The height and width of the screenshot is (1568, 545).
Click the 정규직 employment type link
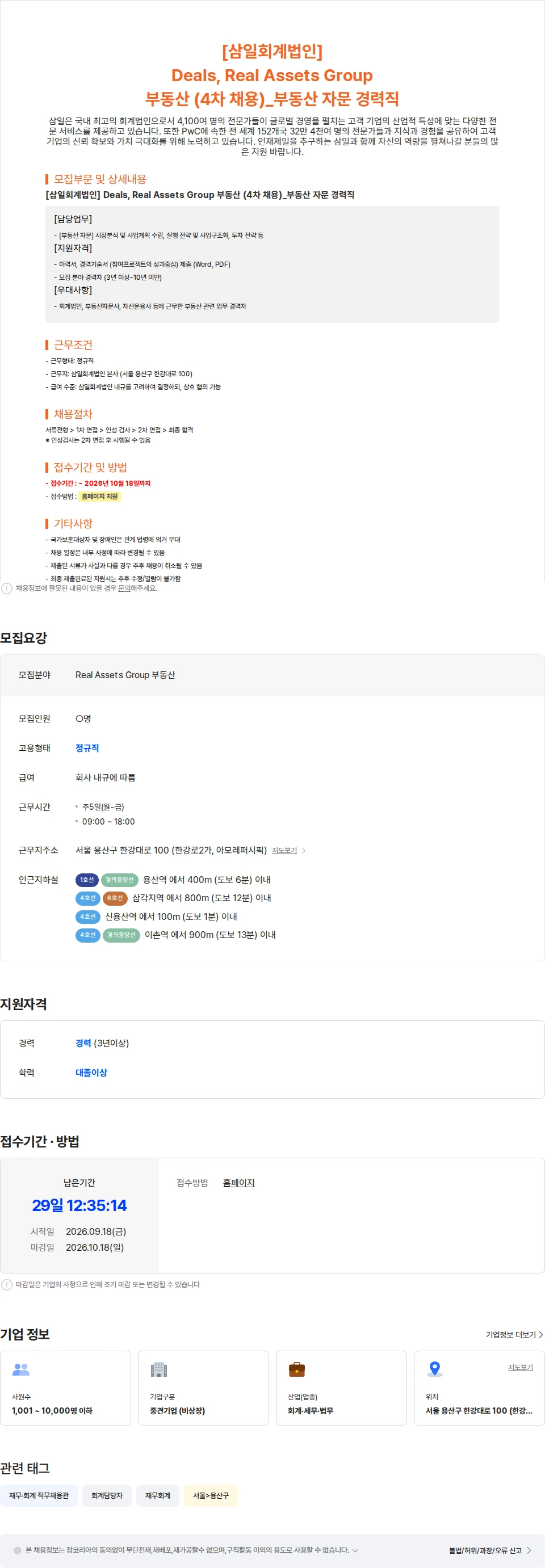pos(87,748)
